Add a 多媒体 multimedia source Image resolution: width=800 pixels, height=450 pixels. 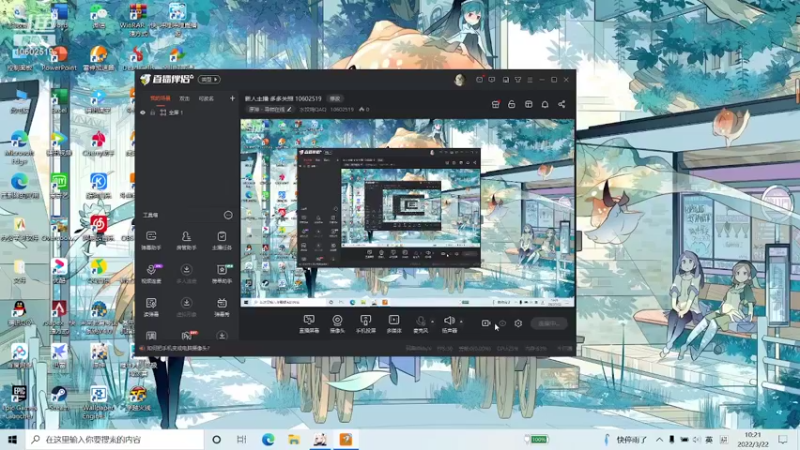[394, 324]
